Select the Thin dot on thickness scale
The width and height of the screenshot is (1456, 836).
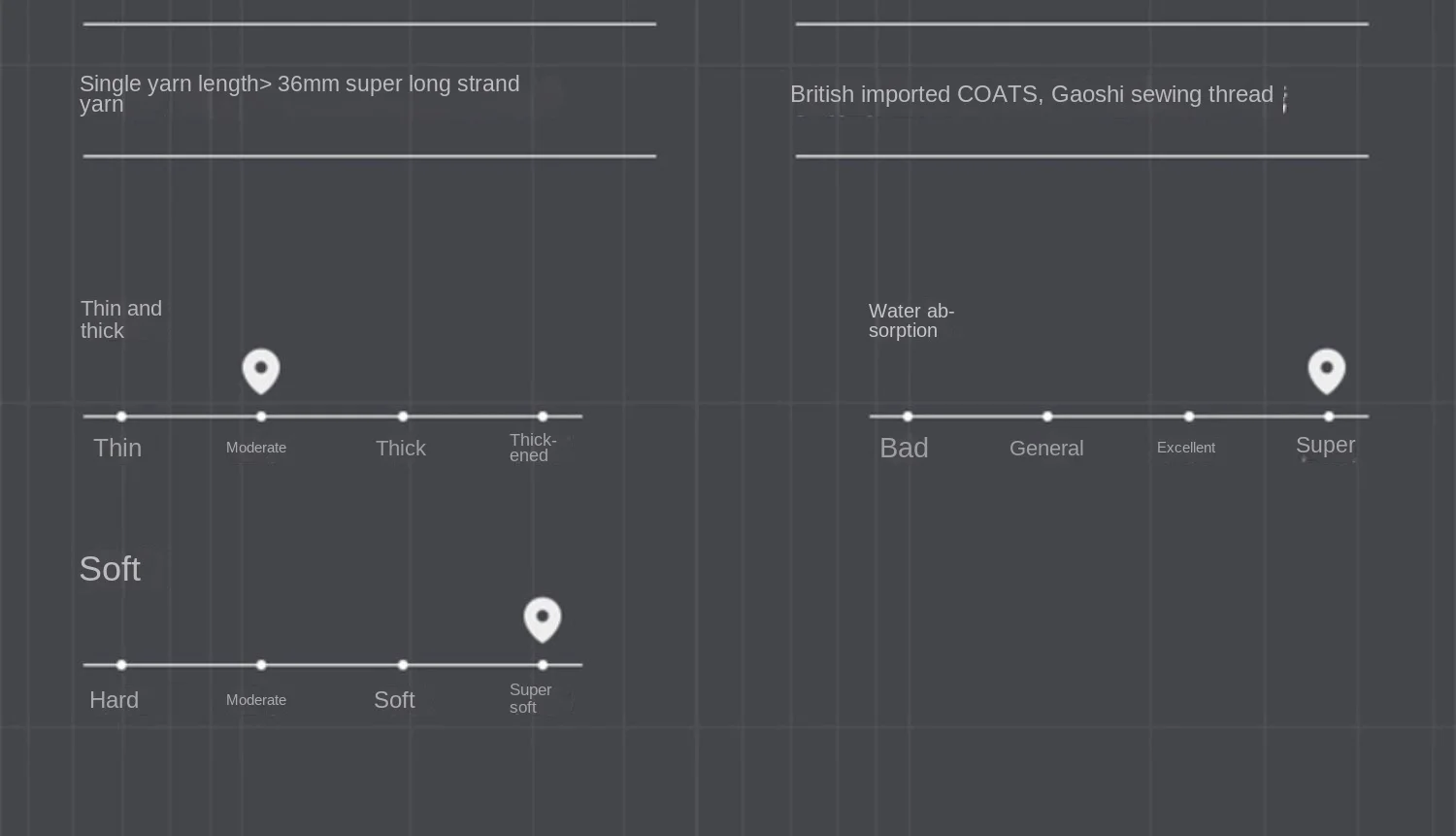click(121, 417)
